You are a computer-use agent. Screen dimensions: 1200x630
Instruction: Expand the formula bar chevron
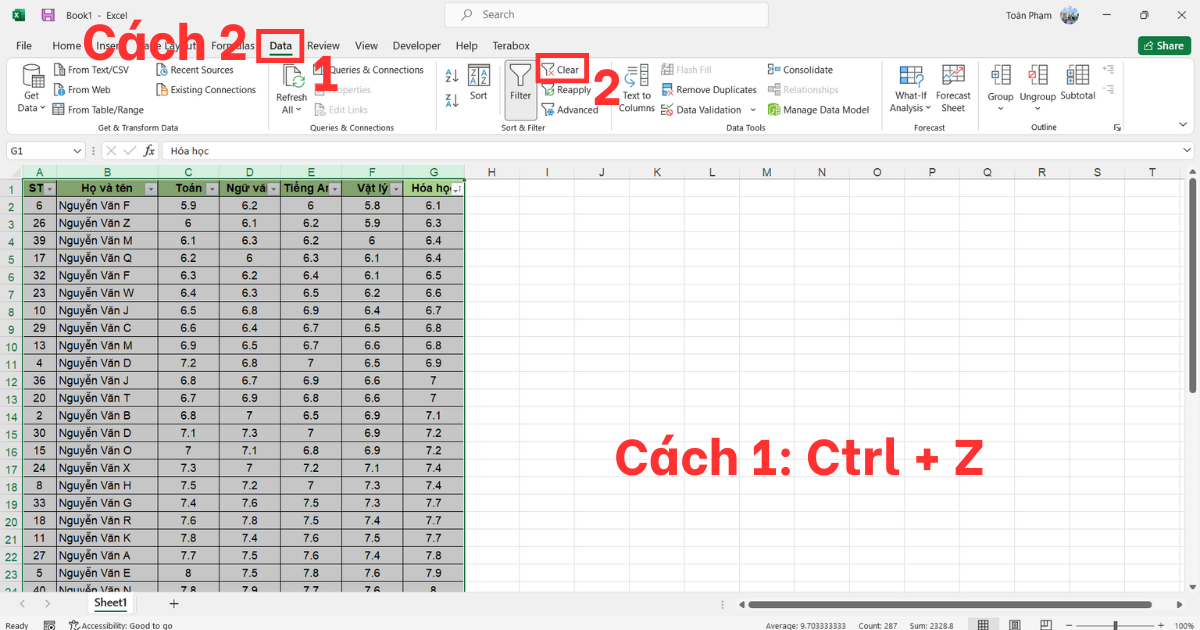click(1186, 151)
